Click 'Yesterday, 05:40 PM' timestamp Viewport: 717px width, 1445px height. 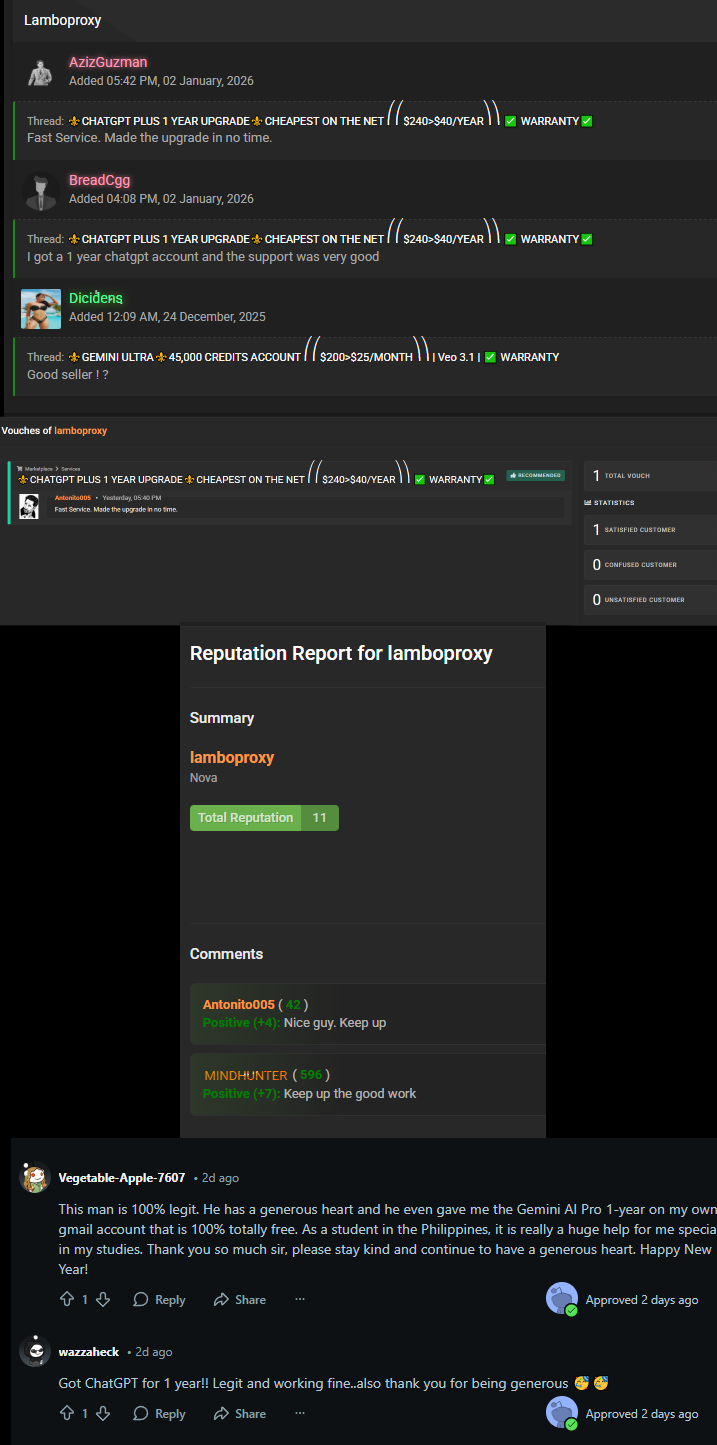coord(132,497)
